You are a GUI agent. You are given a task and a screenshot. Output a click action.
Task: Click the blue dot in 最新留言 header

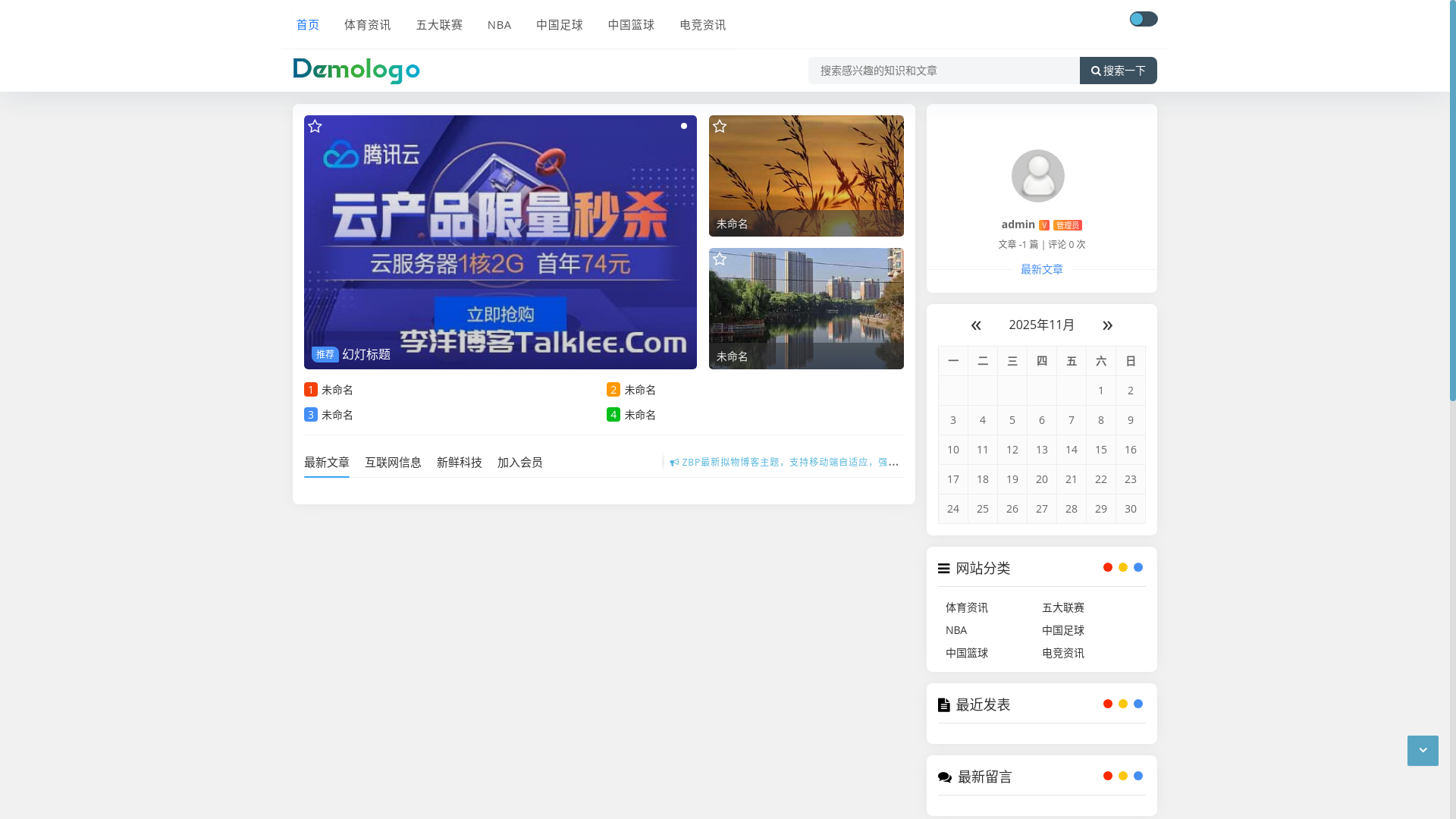point(1138,776)
